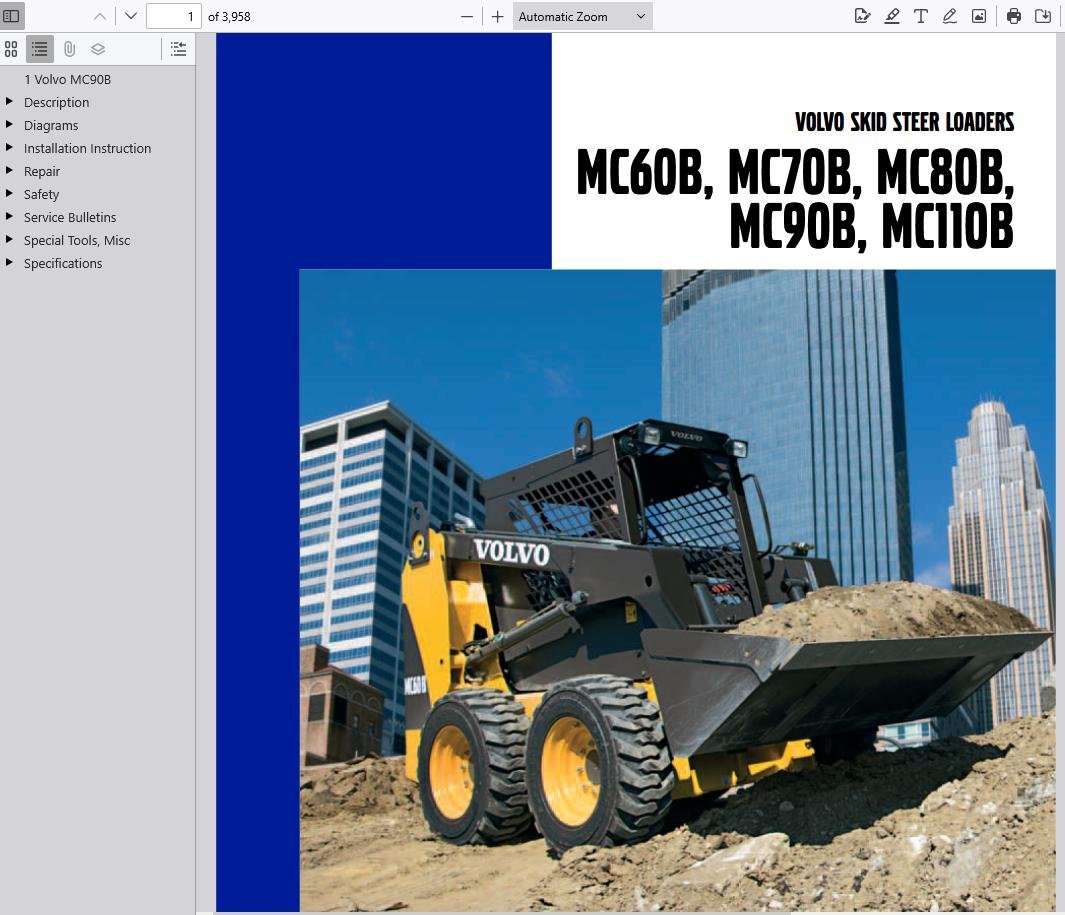Expand the Repair outline entry
Screen dimensions: 1065x915
pos(10,171)
